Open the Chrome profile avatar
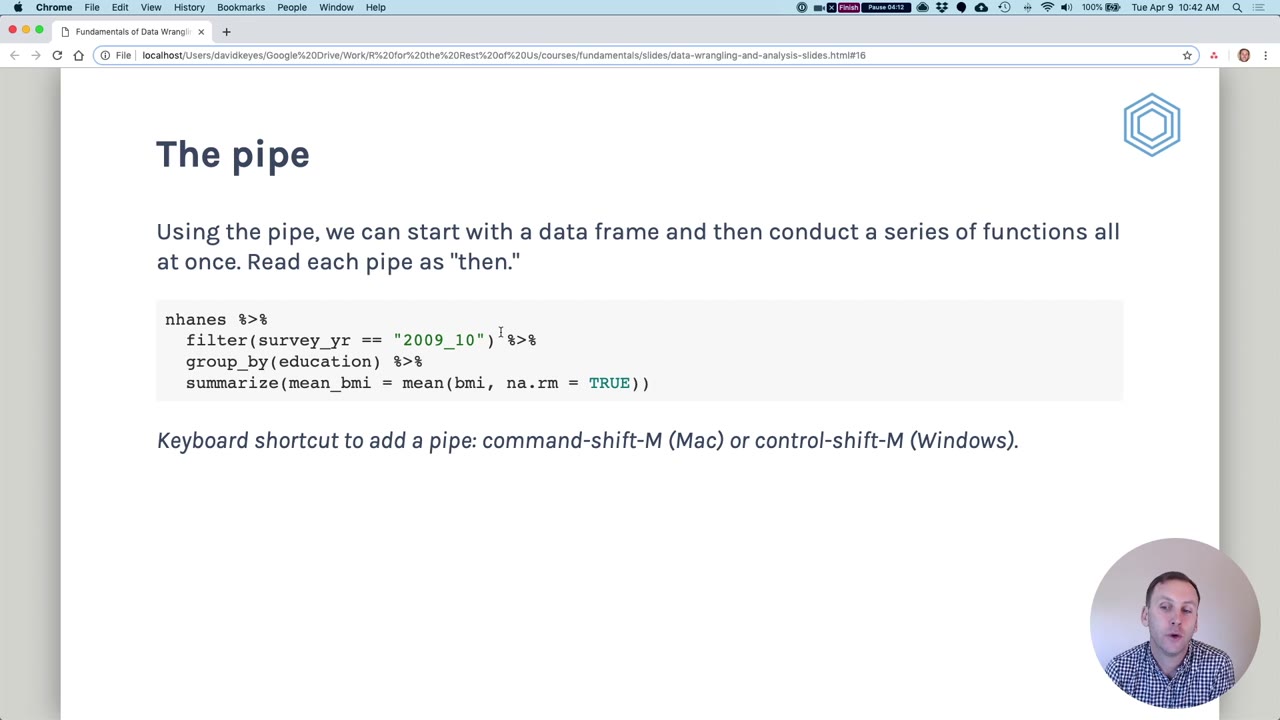The height and width of the screenshot is (720, 1280). click(x=1244, y=55)
